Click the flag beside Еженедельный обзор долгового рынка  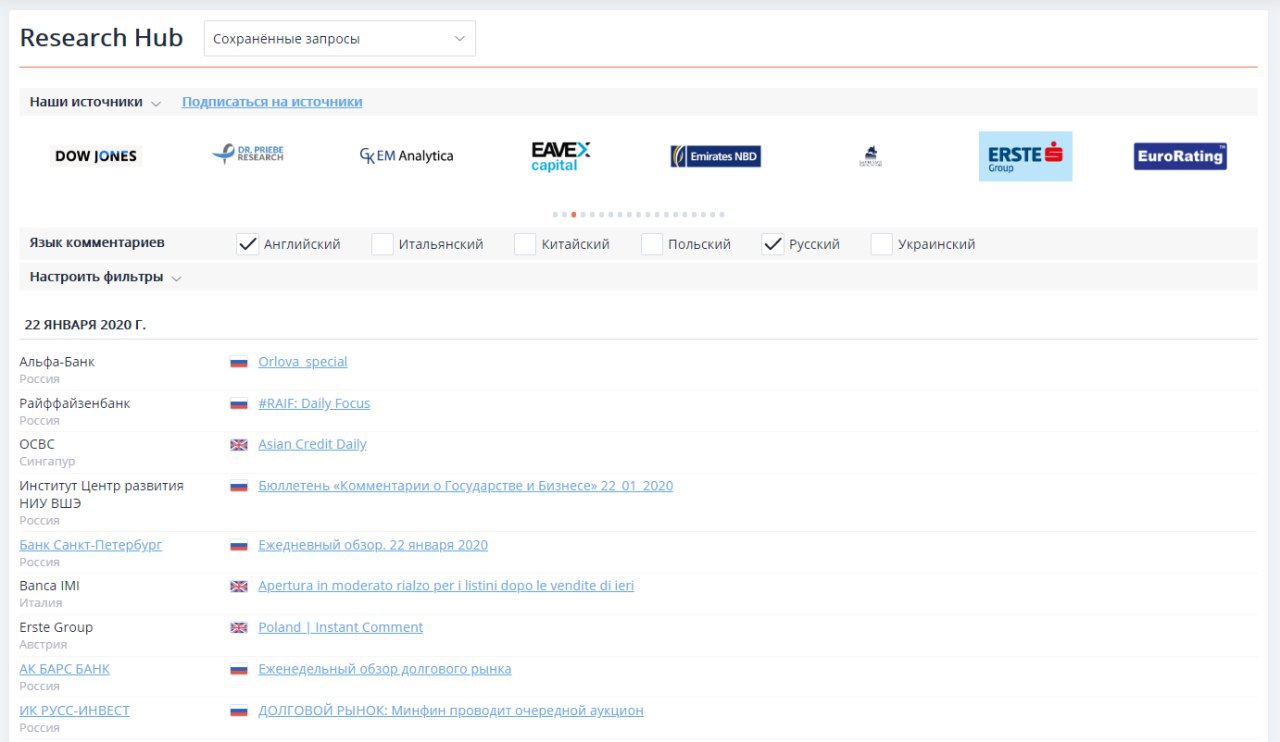239,669
